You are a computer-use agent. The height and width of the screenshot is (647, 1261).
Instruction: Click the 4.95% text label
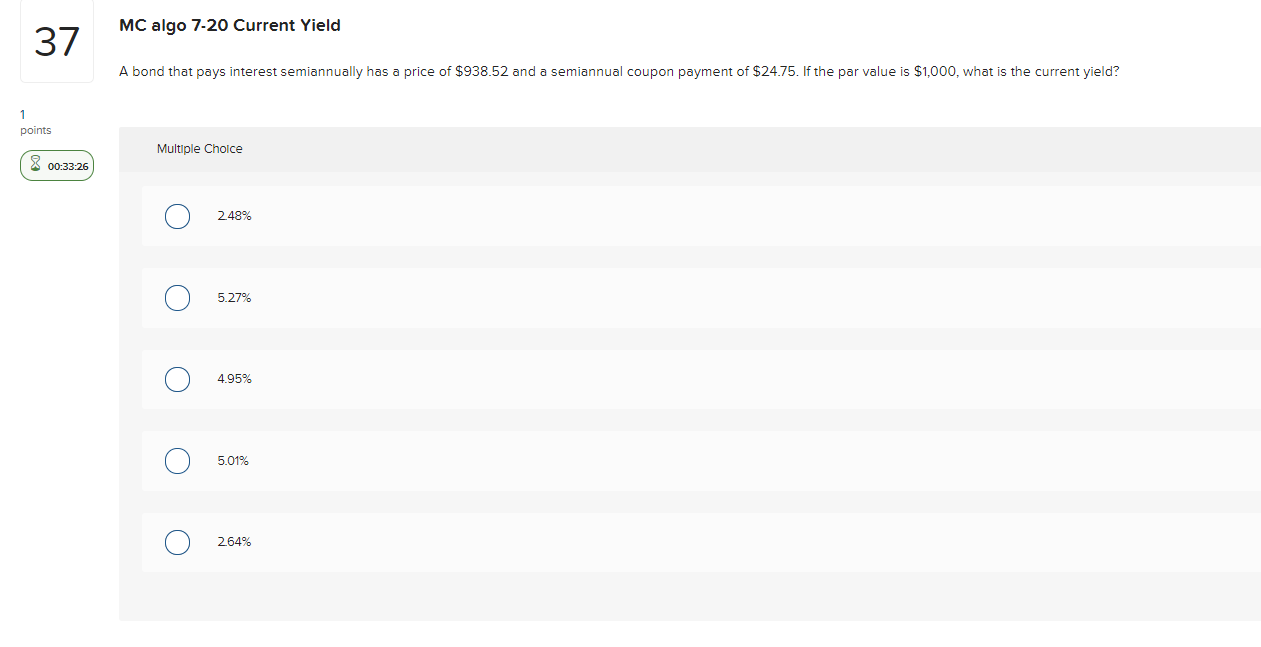click(x=234, y=379)
